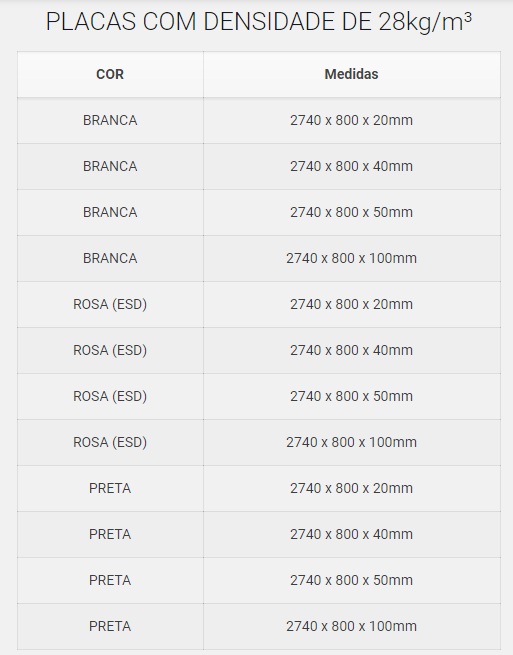Screen dimensions: 513x655
Task: Click BRANCA cell in the 20mm row
Action: coord(110,120)
